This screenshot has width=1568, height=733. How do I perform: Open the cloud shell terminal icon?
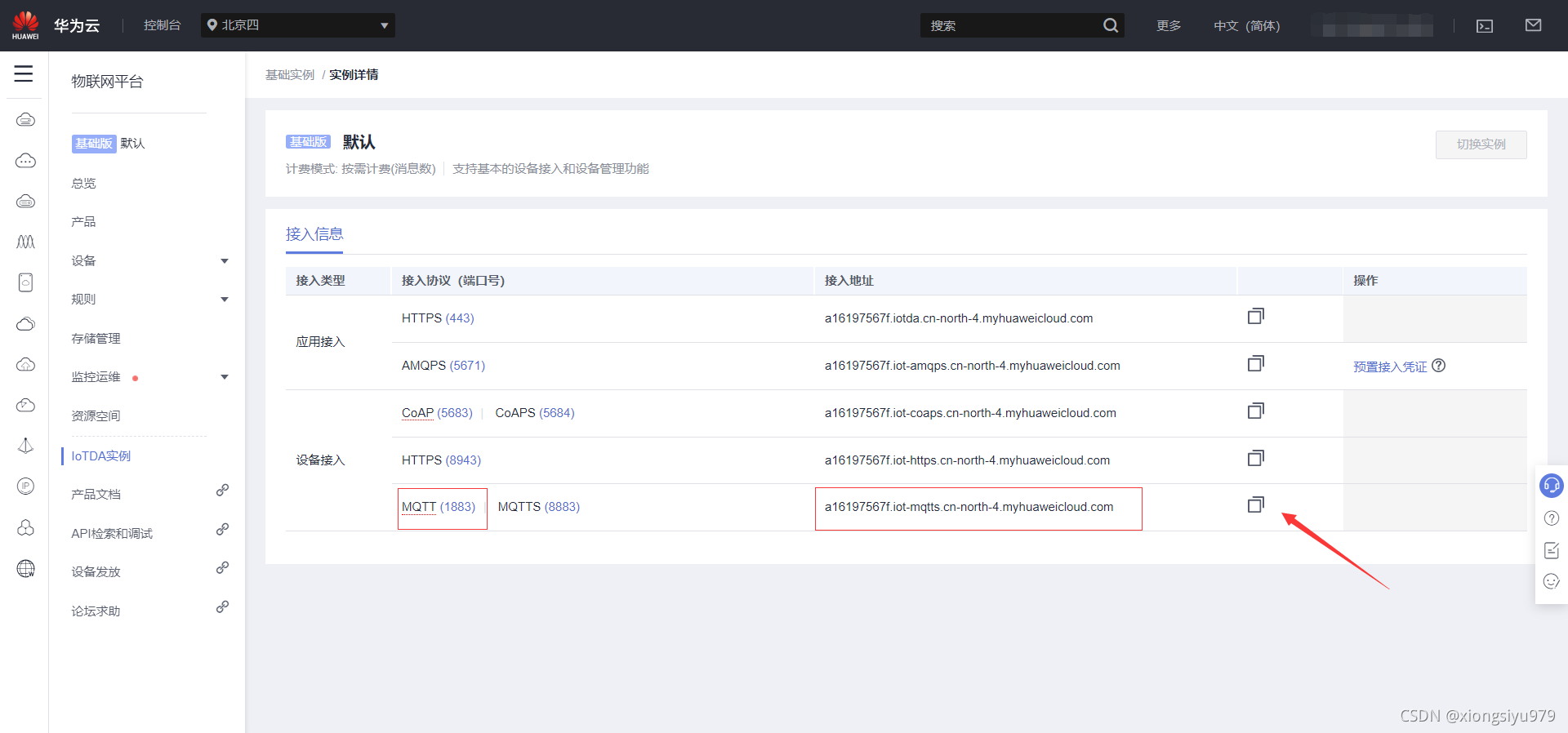coord(1485,26)
